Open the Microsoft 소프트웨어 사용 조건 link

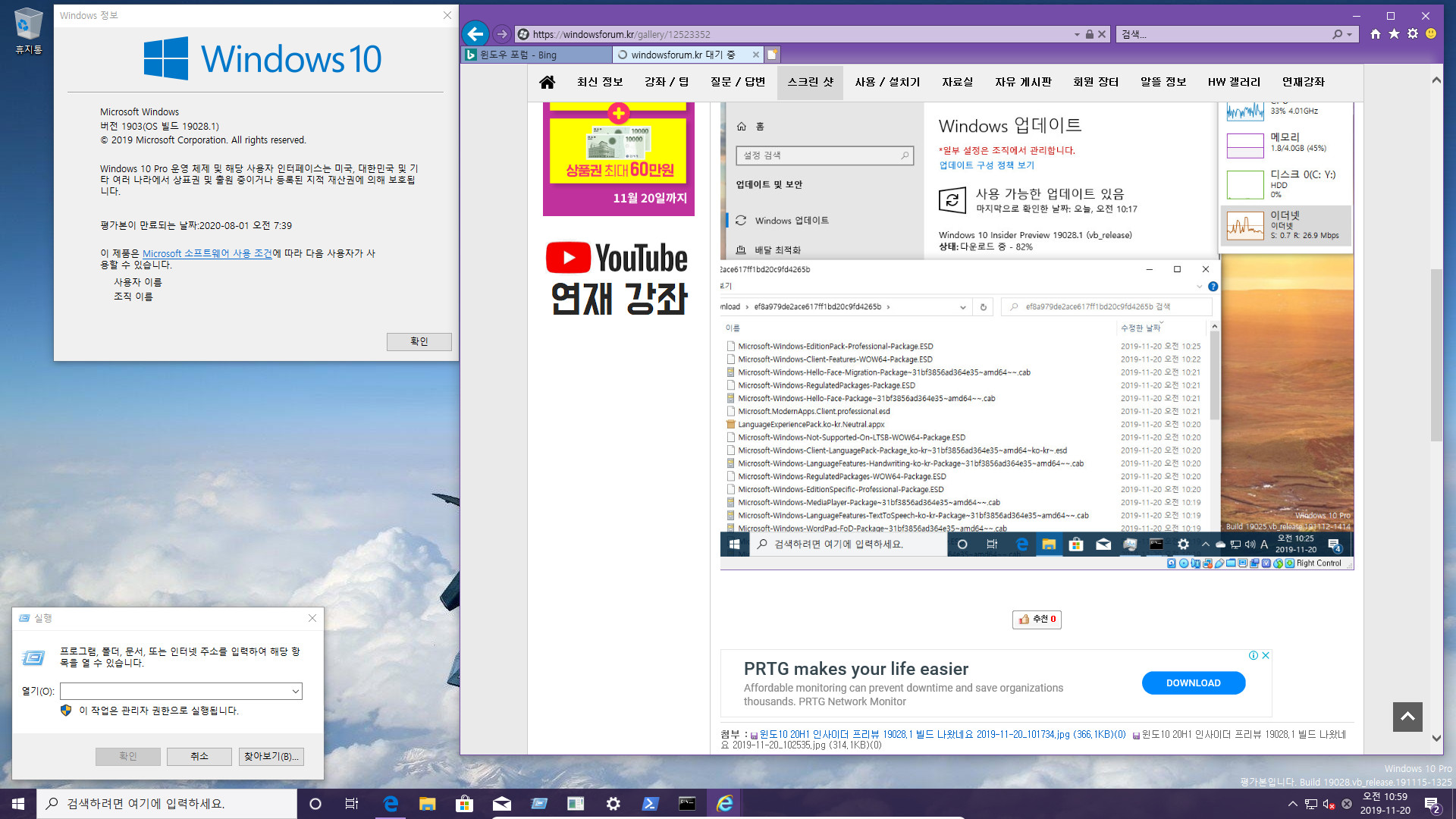207,253
